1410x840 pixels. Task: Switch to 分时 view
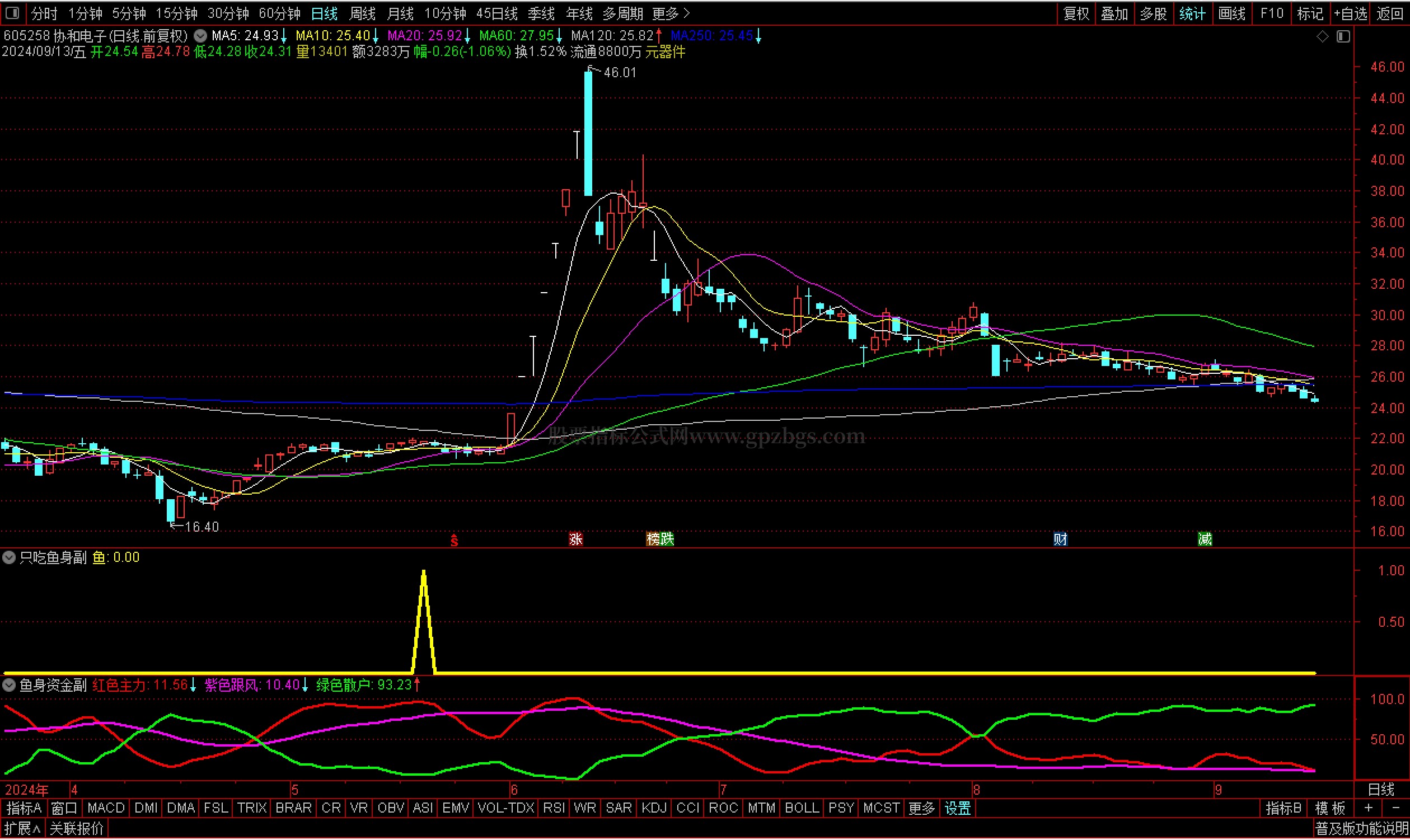(x=44, y=13)
